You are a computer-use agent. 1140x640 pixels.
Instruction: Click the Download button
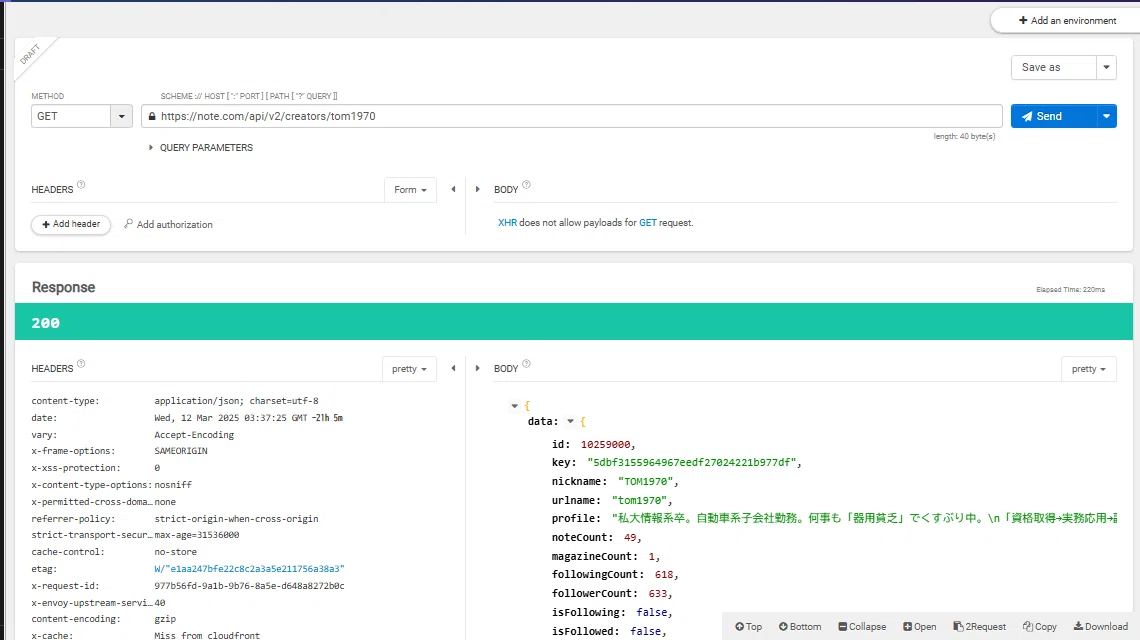(1101, 626)
